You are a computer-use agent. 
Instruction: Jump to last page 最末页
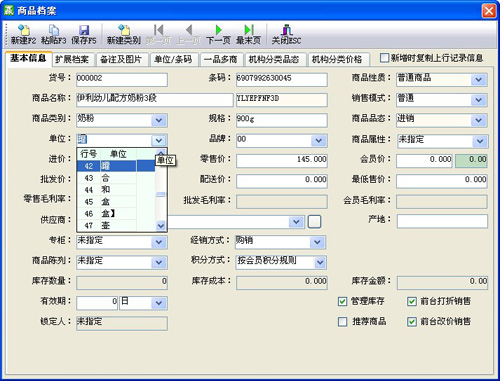(248, 35)
